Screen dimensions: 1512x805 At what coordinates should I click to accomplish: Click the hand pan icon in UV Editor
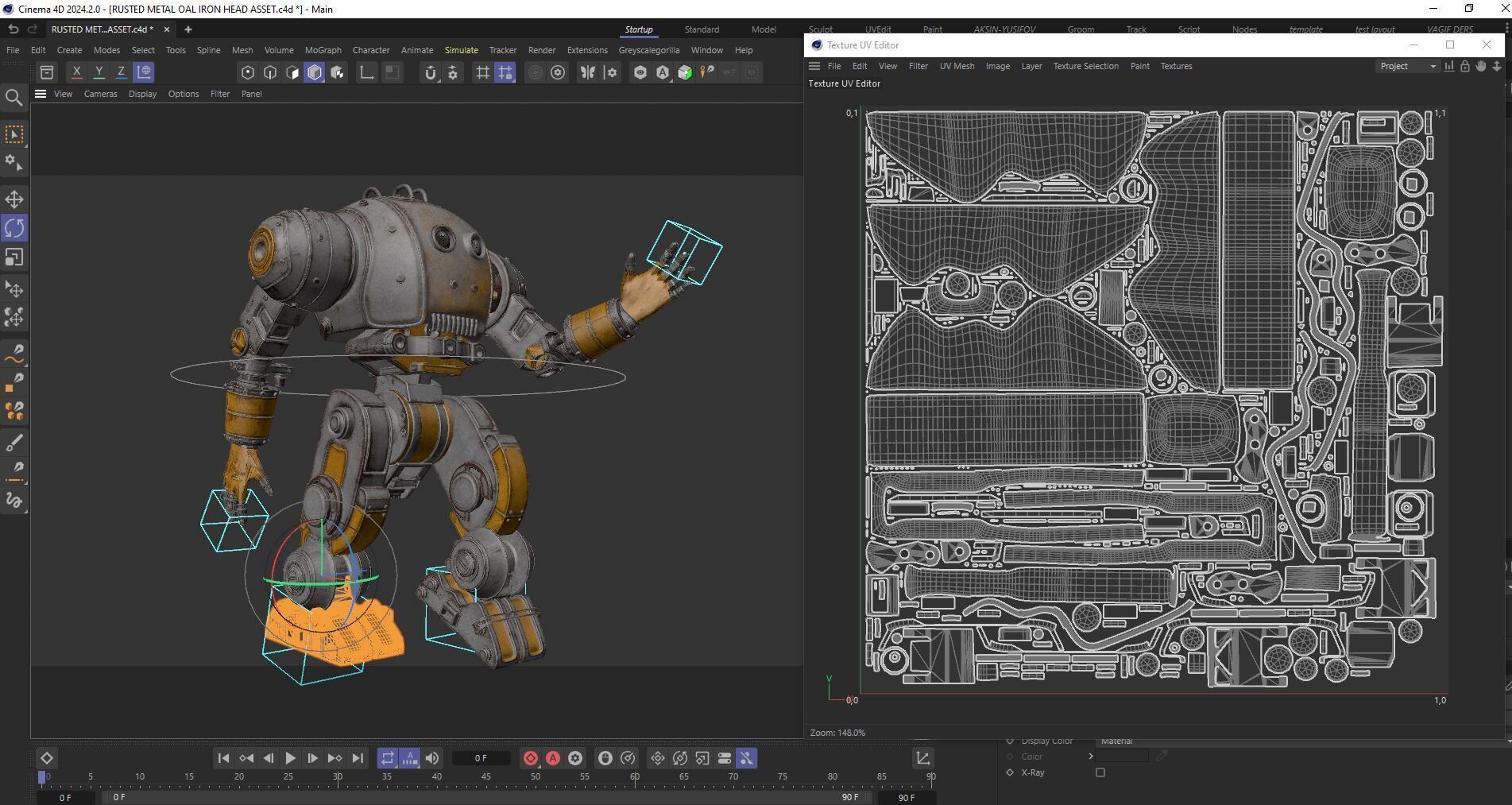(x=1481, y=66)
